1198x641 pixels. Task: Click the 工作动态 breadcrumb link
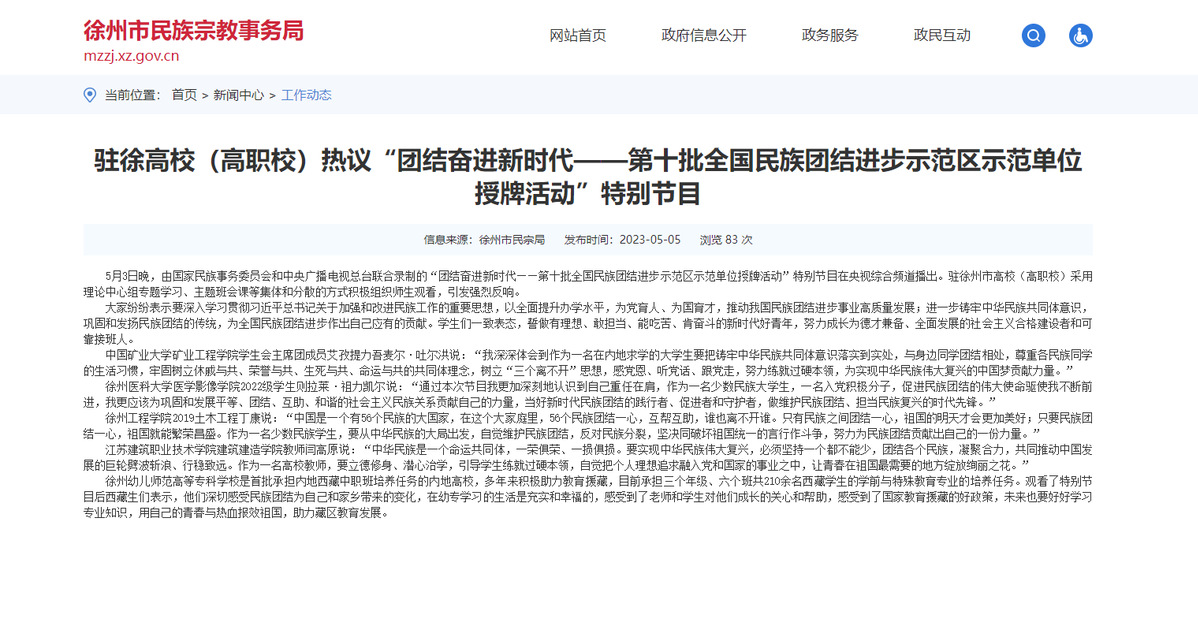click(306, 95)
